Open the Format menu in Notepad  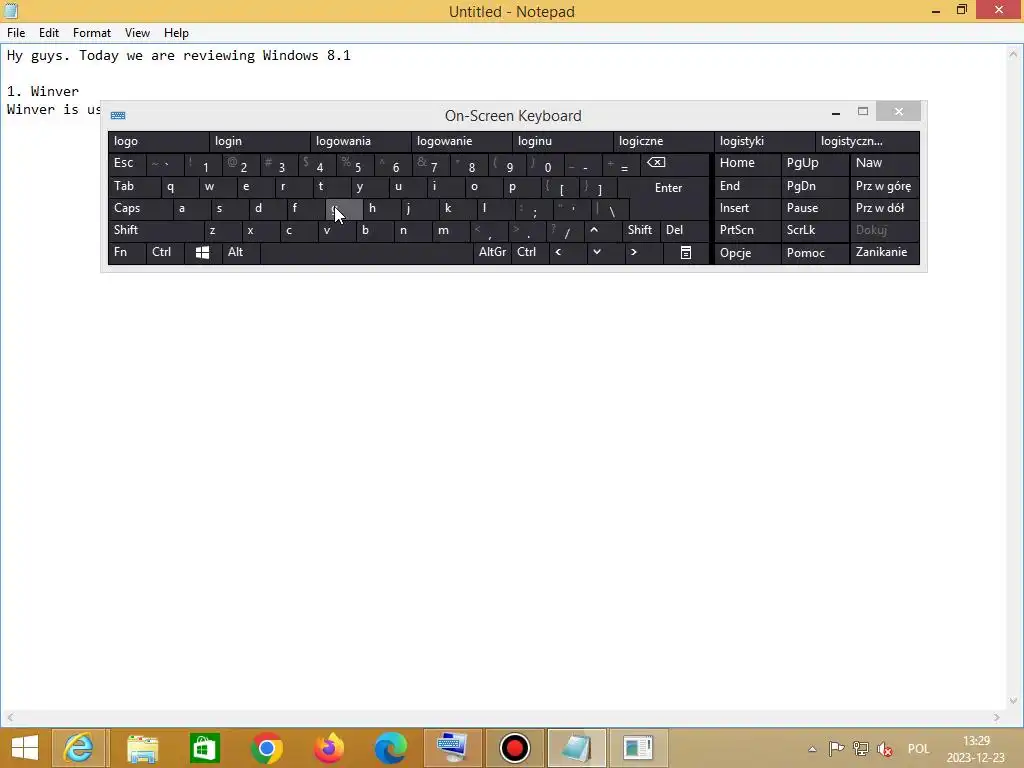(91, 33)
